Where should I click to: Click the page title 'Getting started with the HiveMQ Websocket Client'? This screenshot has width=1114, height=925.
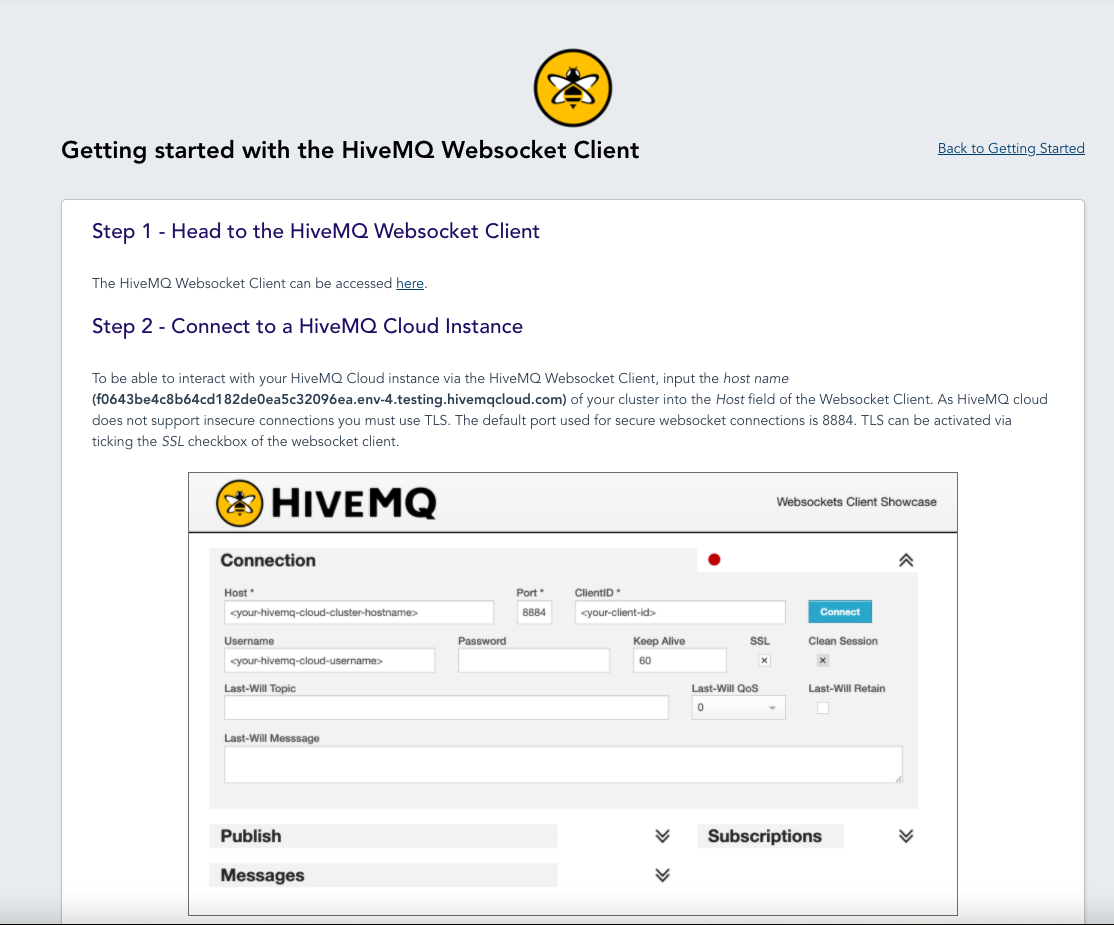350,150
